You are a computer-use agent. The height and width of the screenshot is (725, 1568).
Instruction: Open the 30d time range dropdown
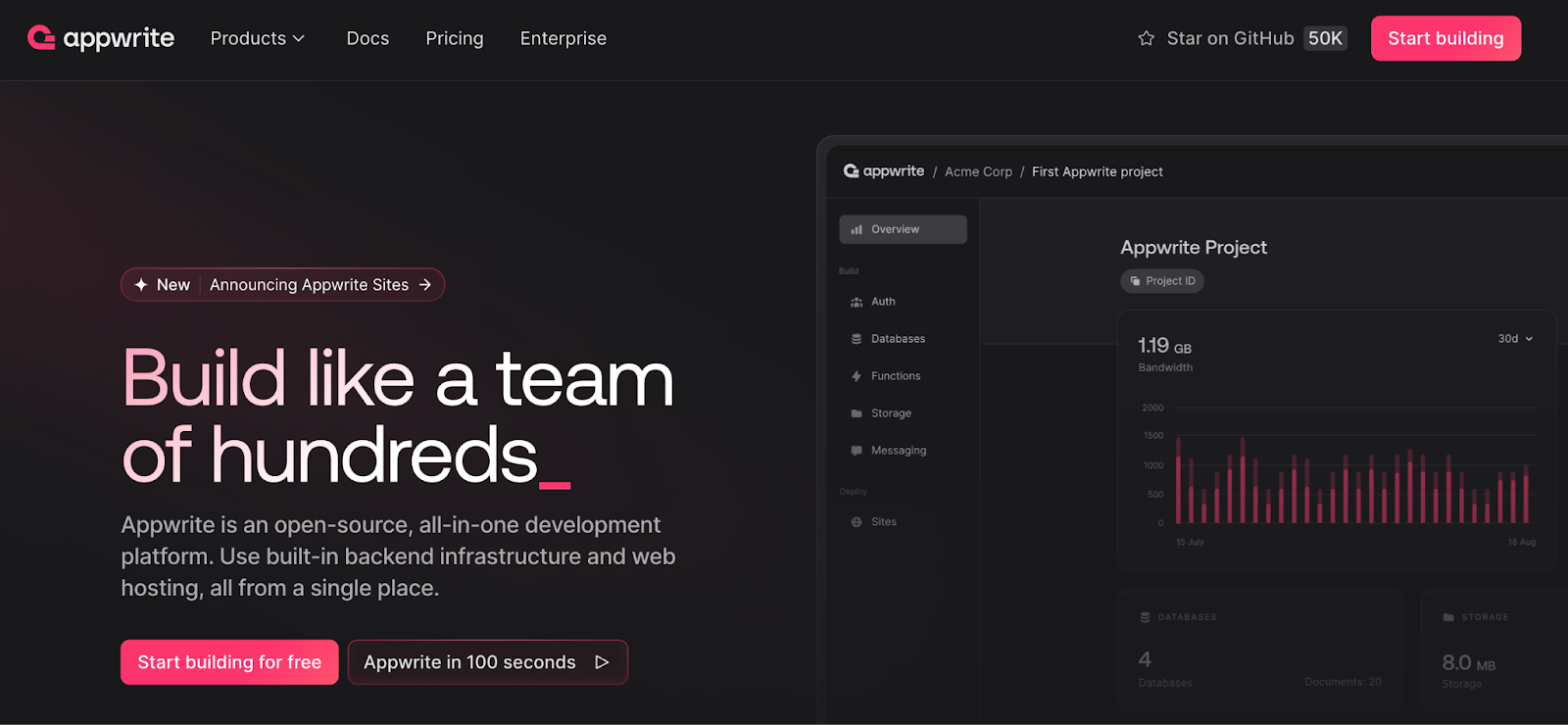click(x=1515, y=339)
